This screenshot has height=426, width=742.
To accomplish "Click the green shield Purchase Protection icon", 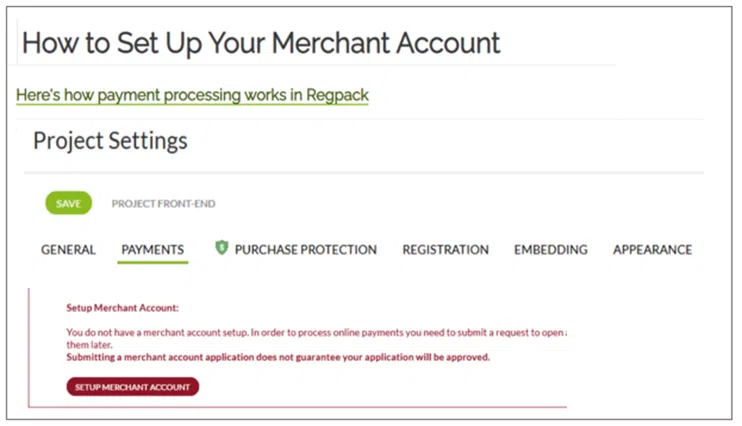I will click(222, 248).
